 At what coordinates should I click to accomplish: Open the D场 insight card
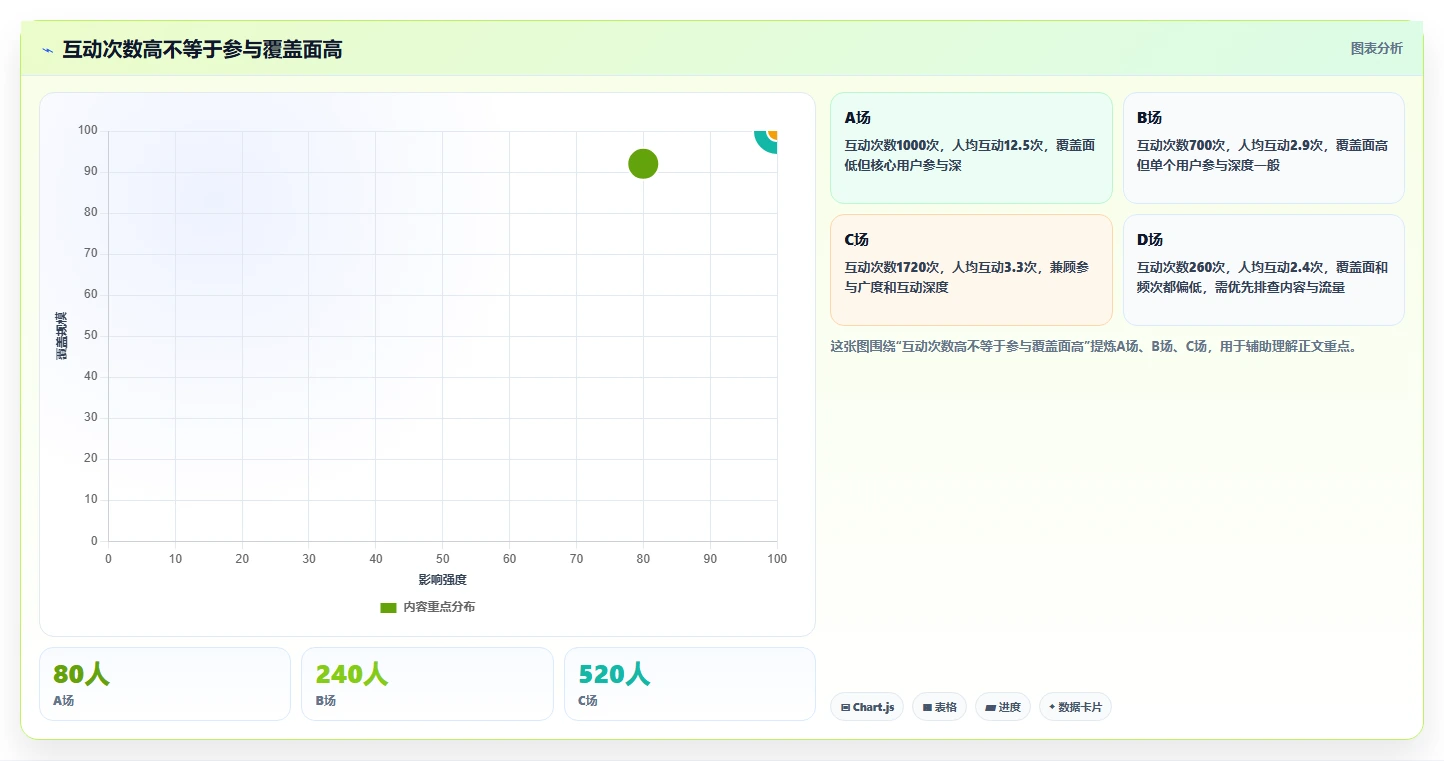(1264, 270)
